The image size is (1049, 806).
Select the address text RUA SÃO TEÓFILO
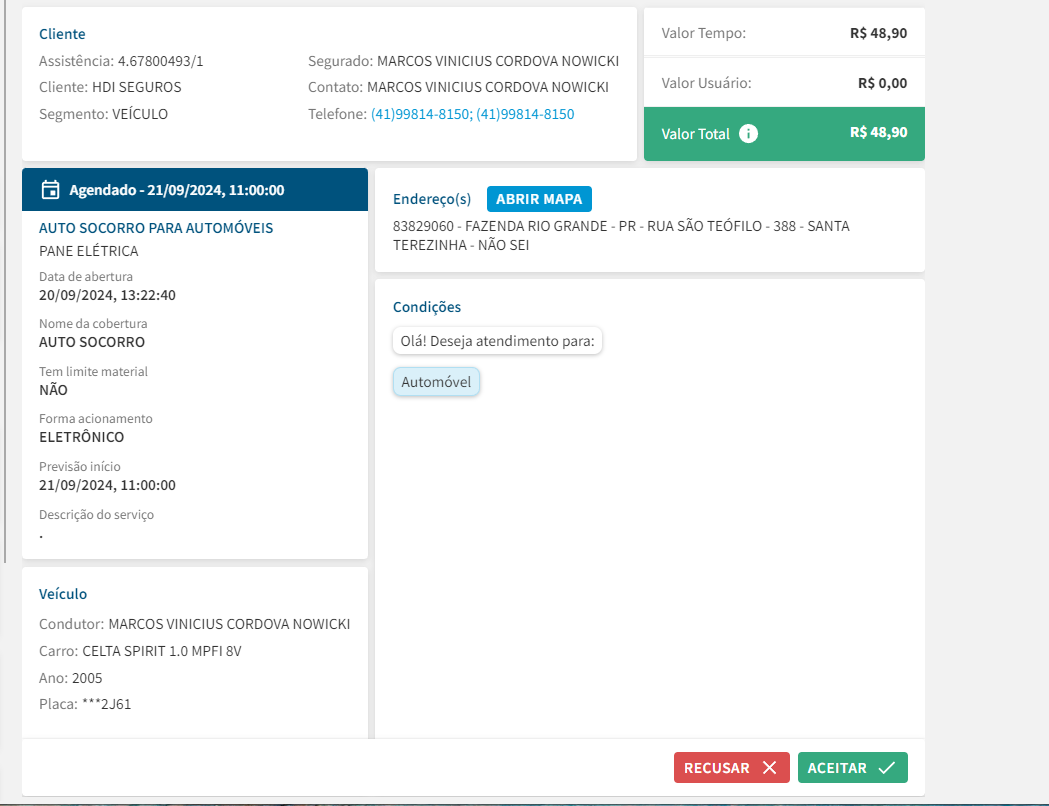coord(704,226)
